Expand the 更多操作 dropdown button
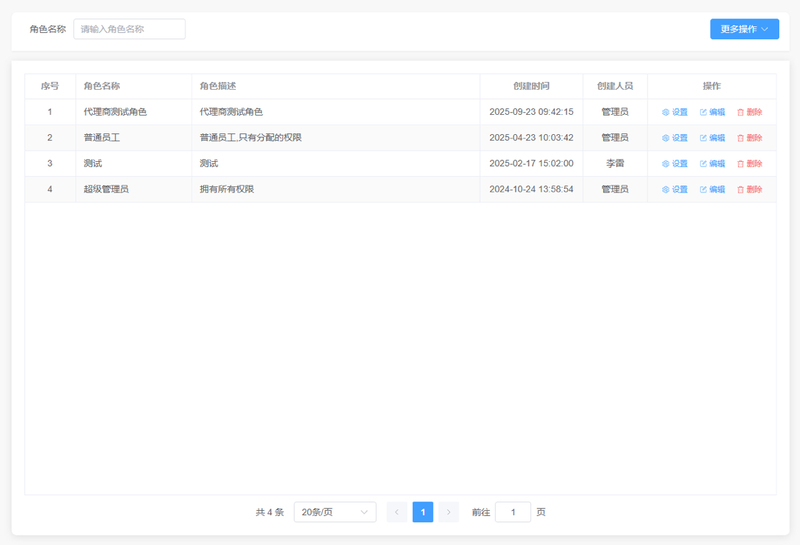 pos(744,29)
